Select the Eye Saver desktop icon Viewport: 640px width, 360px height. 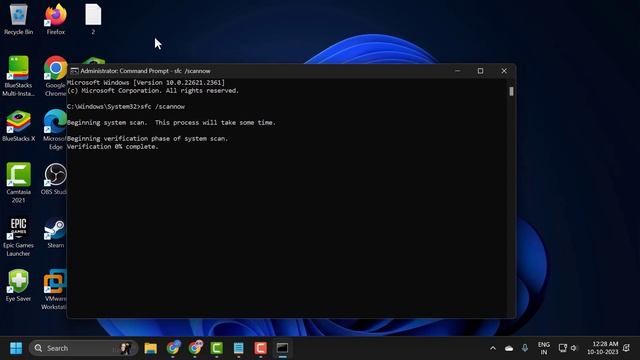[x=18, y=286]
